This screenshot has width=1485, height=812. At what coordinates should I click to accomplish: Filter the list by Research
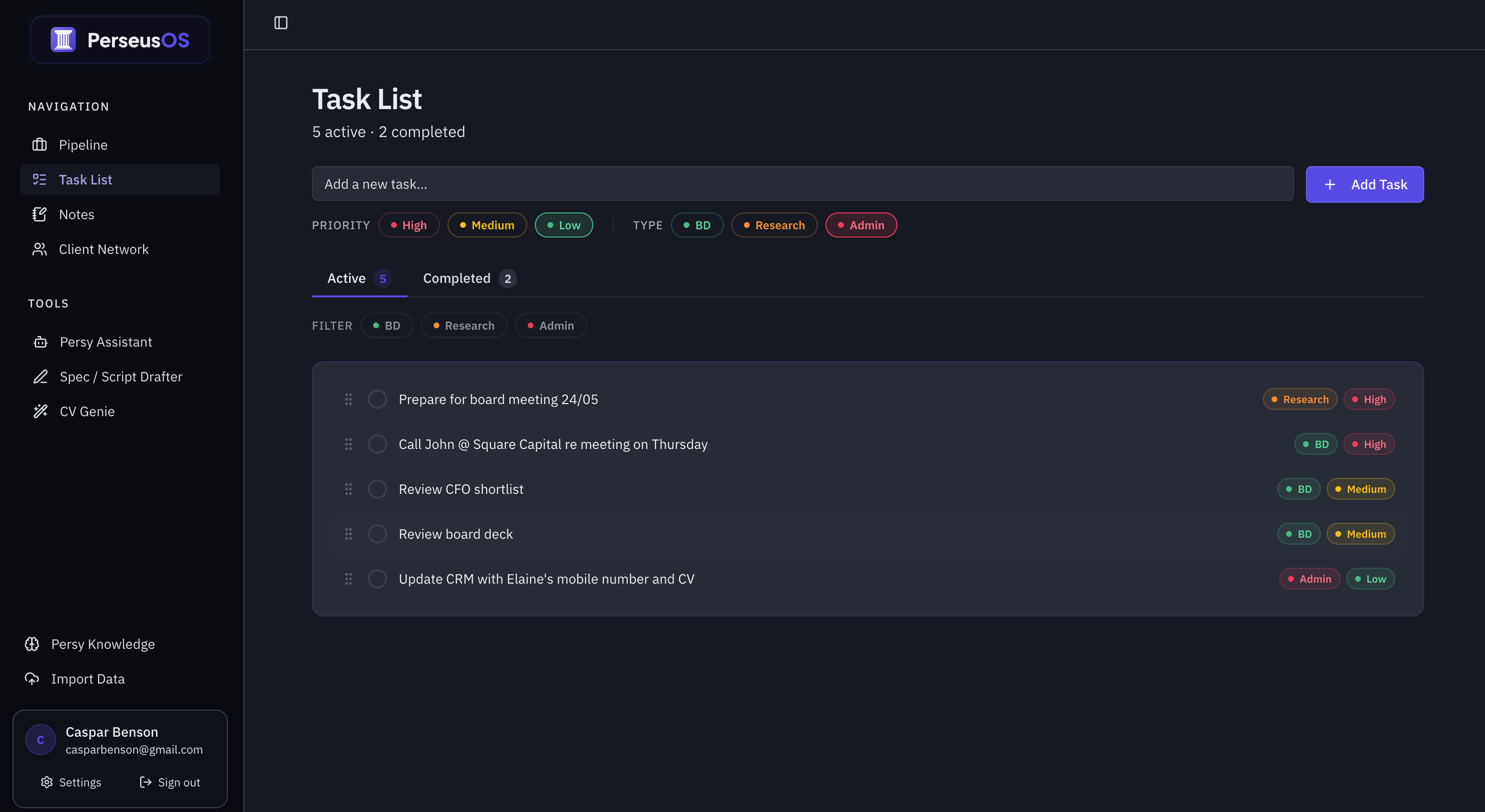(x=464, y=325)
